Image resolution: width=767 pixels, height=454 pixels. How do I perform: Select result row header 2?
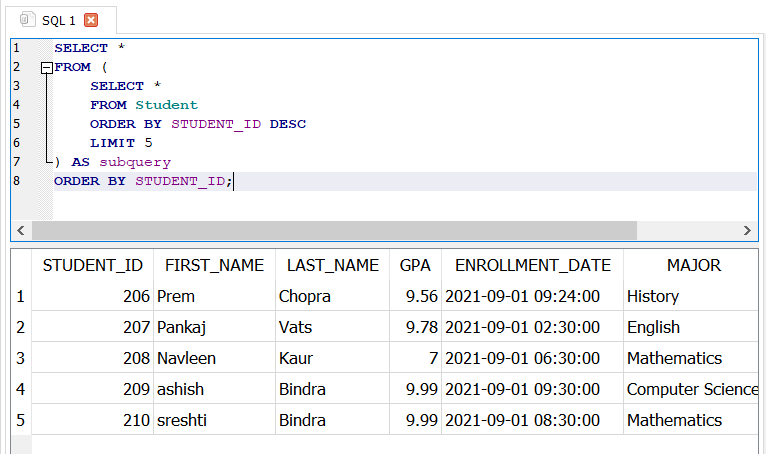coord(21,327)
